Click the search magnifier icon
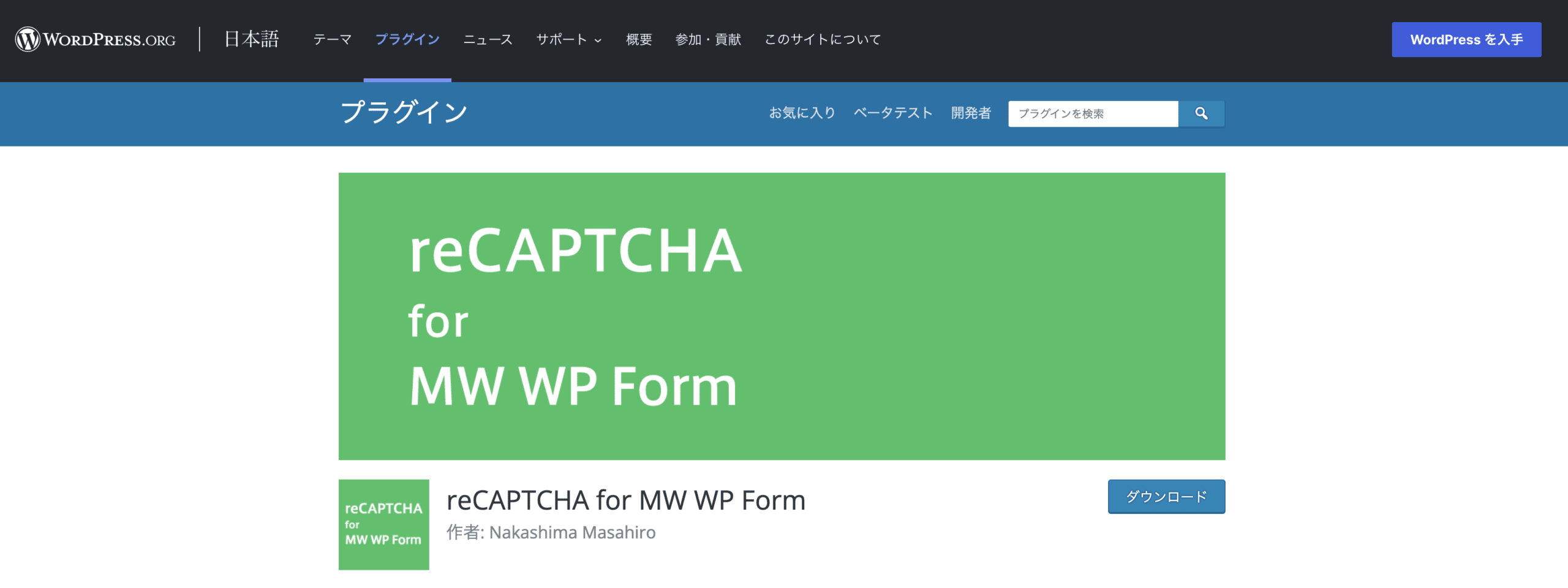This screenshot has width=1568, height=588. pos(1200,113)
